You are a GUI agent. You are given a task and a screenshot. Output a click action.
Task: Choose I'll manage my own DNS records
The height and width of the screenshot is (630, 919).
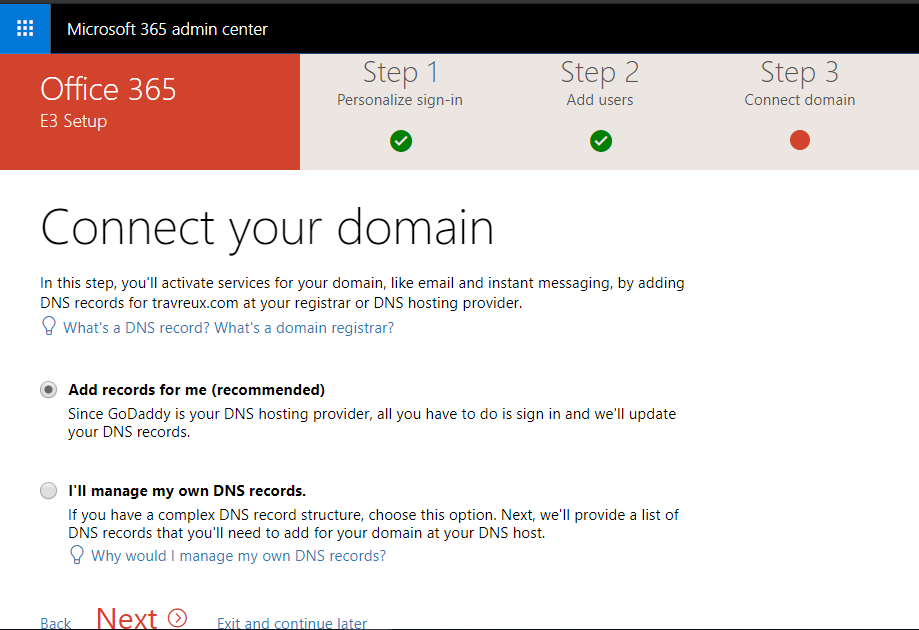(x=48, y=490)
